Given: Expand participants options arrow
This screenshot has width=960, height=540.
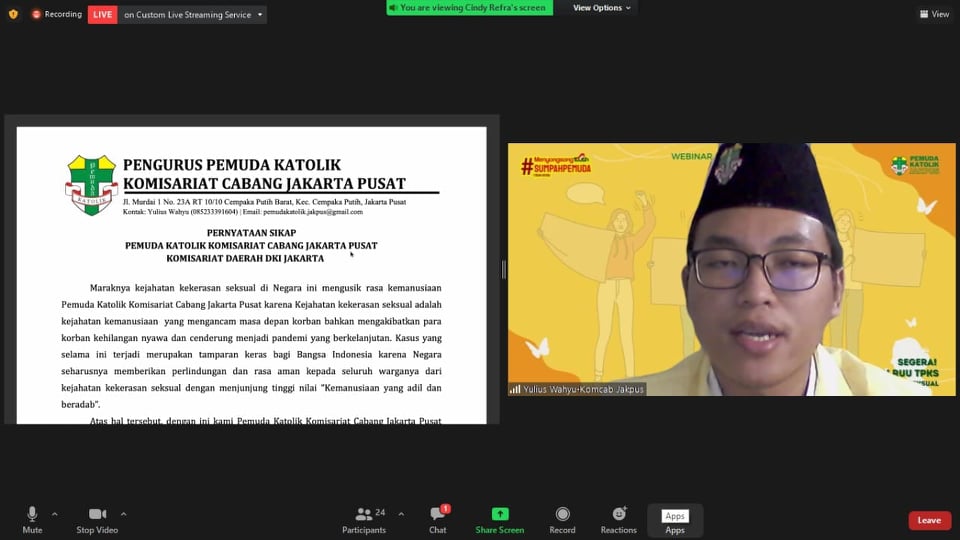Looking at the screenshot, I should pos(401,514).
